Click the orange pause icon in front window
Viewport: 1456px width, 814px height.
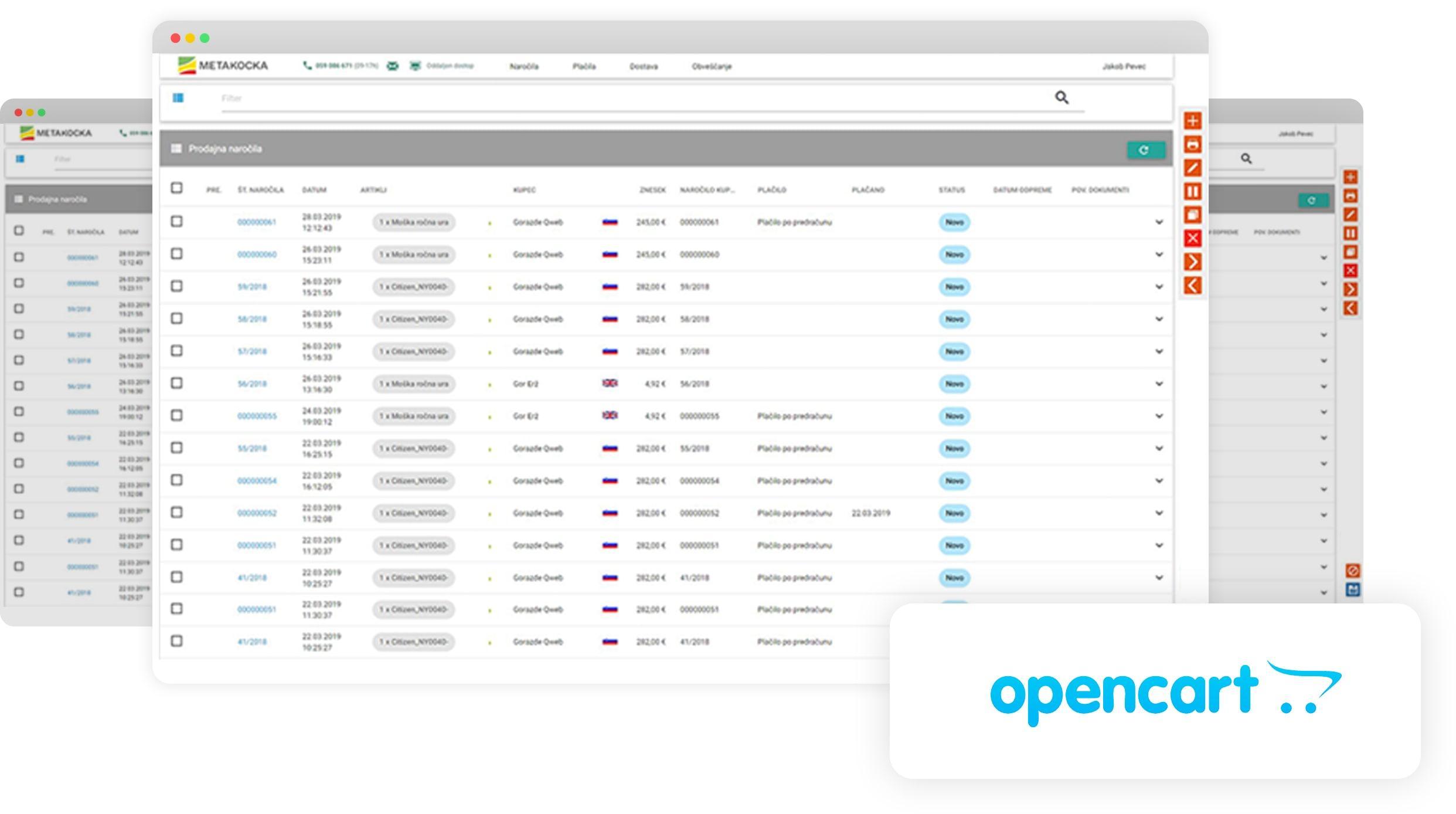[x=1192, y=191]
